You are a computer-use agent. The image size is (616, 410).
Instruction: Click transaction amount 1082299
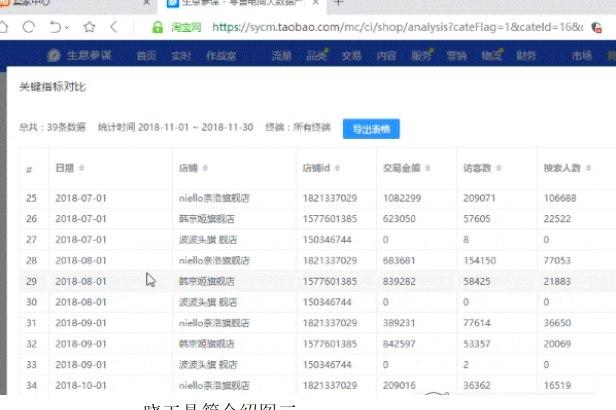[x=402, y=198]
